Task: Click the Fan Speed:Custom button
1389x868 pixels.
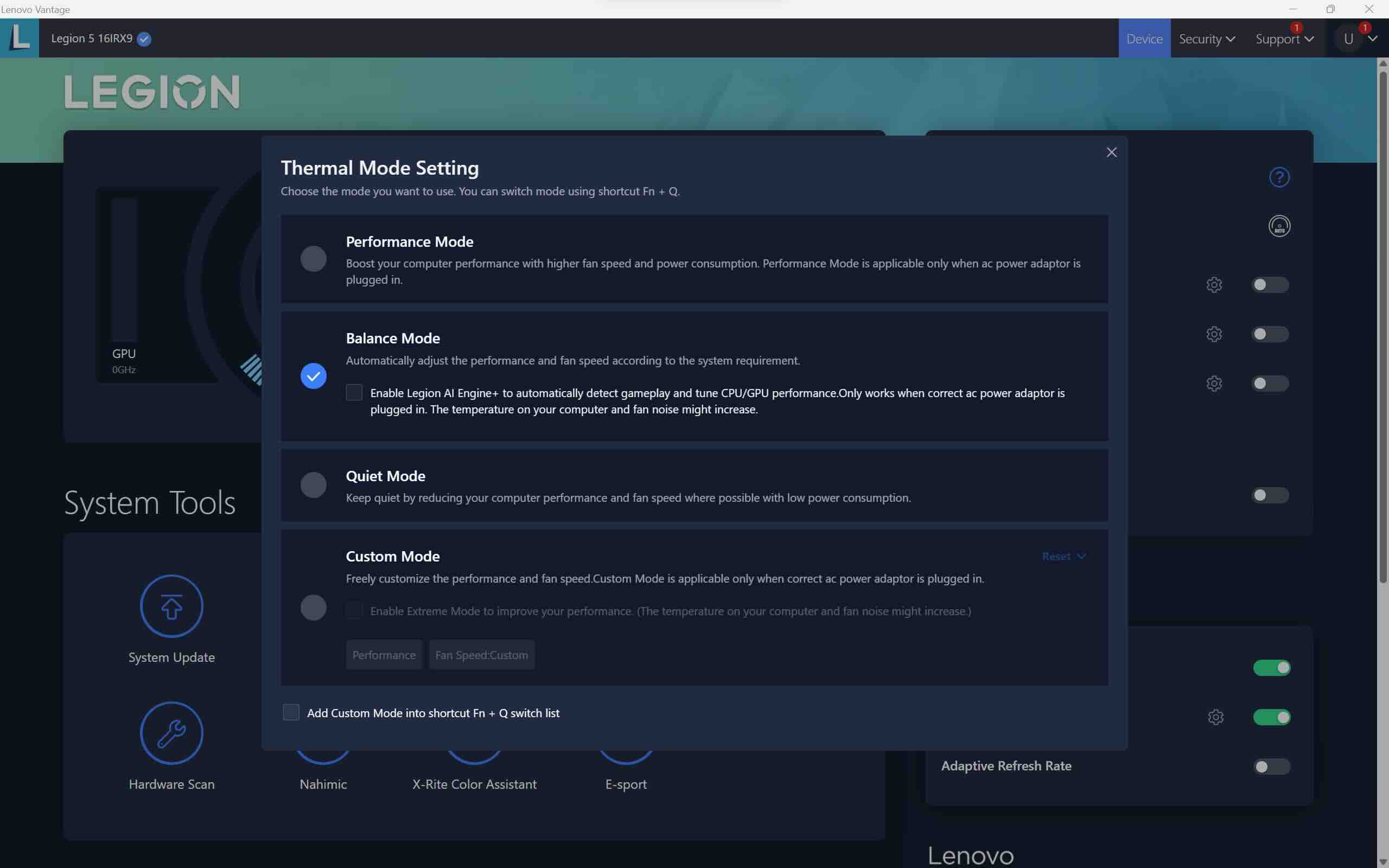Action: click(x=482, y=655)
